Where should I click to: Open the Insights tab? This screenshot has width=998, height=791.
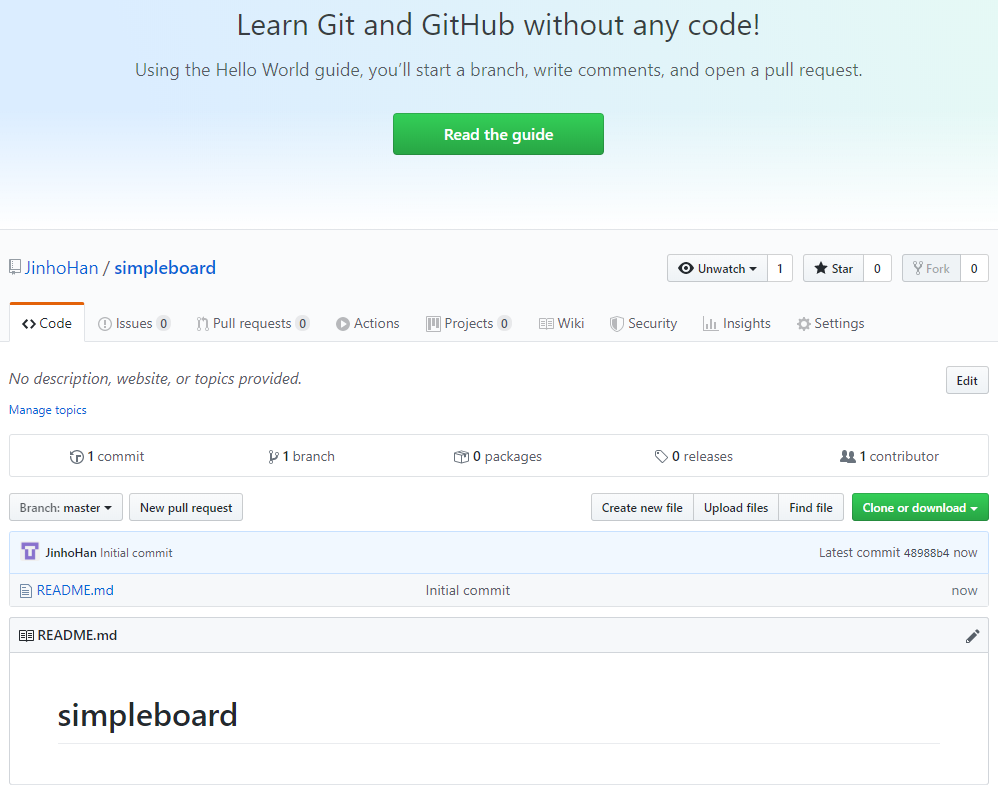[737, 323]
